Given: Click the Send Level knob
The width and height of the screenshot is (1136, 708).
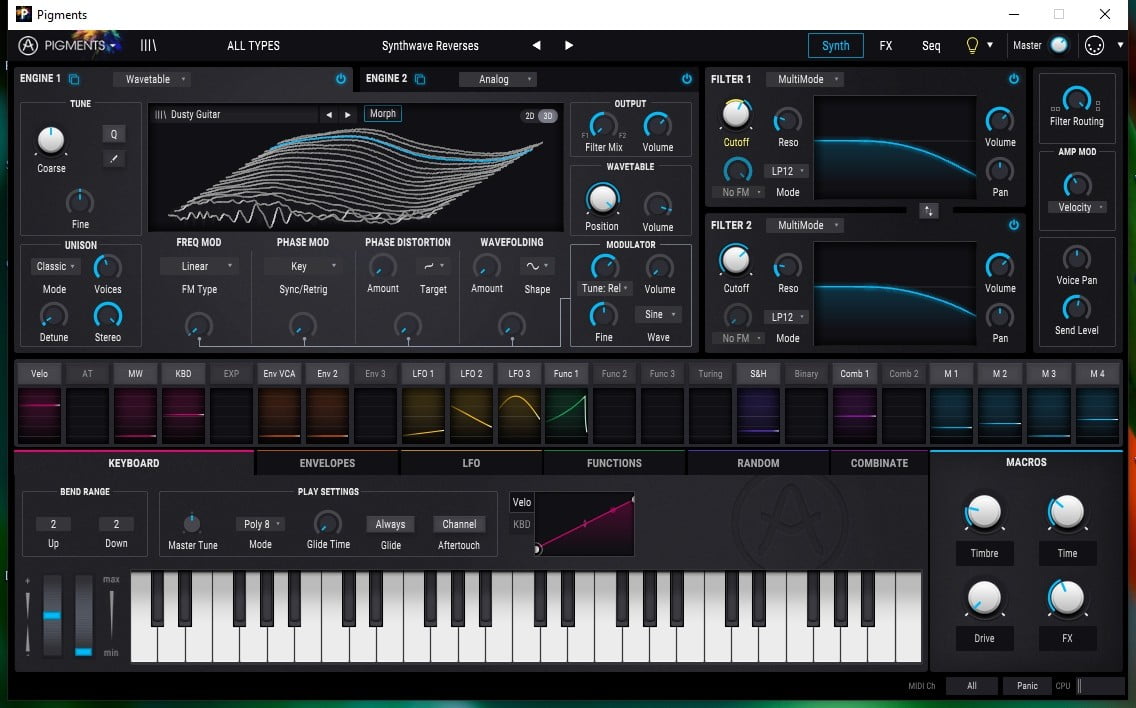Looking at the screenshot, I should [x=1077, y=309].
